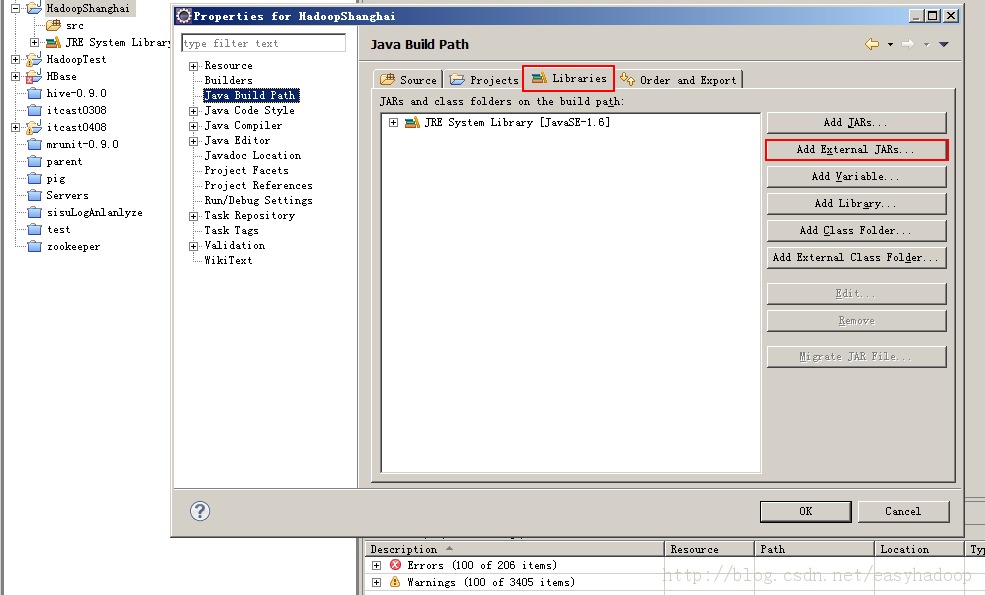Select Project Facets in properties tree
This screenshot has height=595, width=985.
click(246, 170)
